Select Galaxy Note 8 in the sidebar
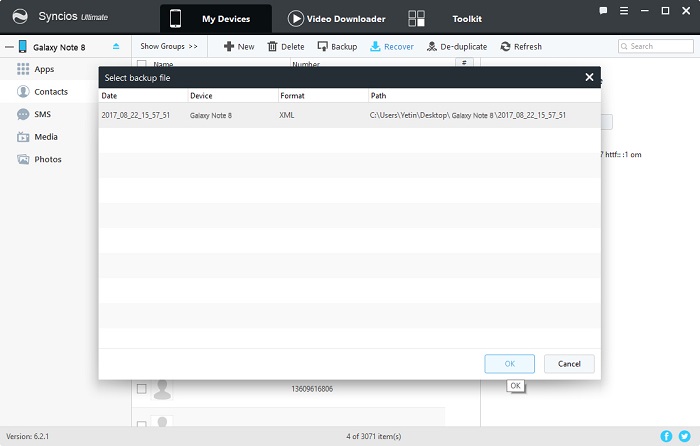Viewport: 700px width, 446px height. tap(59, 47)
